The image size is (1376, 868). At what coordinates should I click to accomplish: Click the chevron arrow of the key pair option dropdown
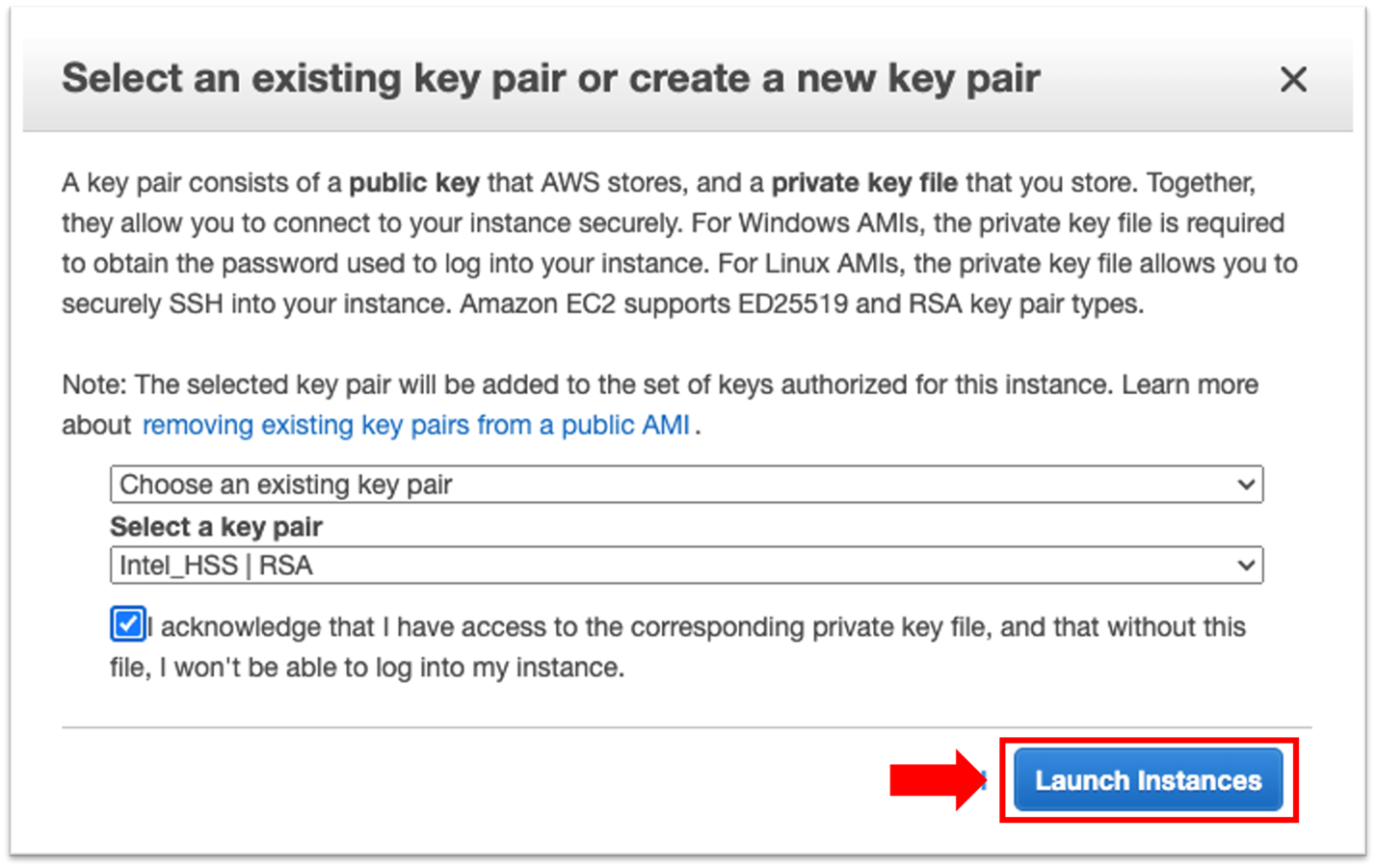[x=1246, y=485]
